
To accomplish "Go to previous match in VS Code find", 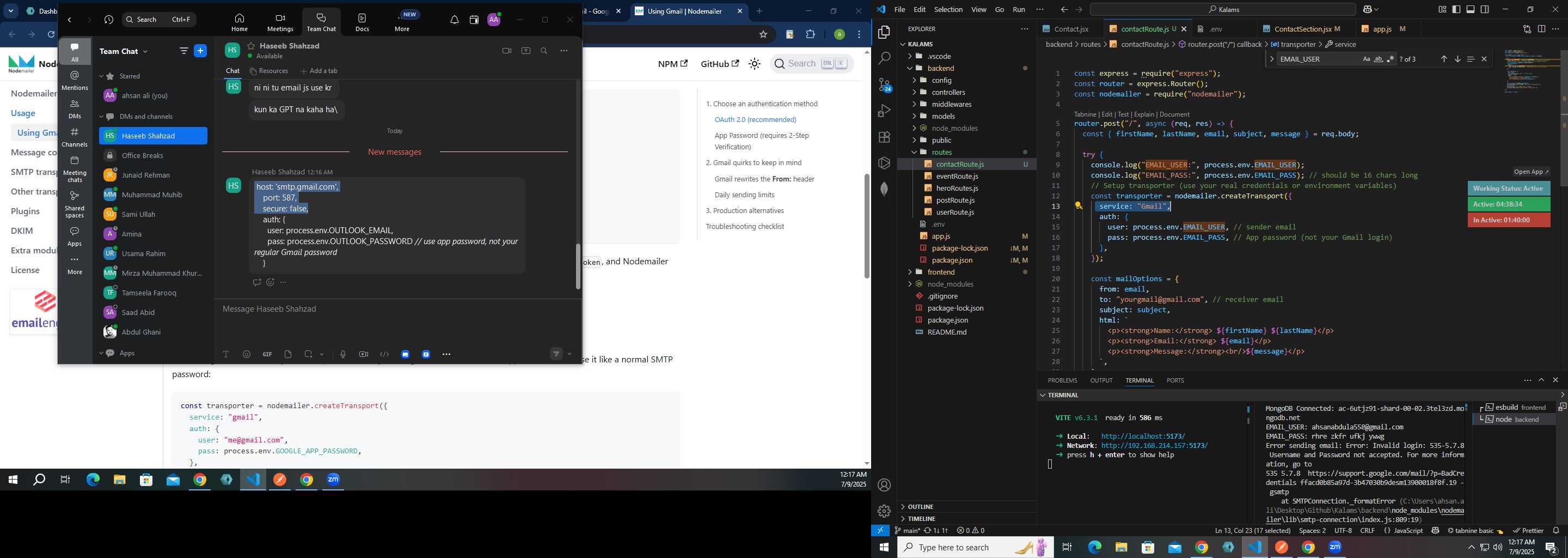I will (1444, 59).
